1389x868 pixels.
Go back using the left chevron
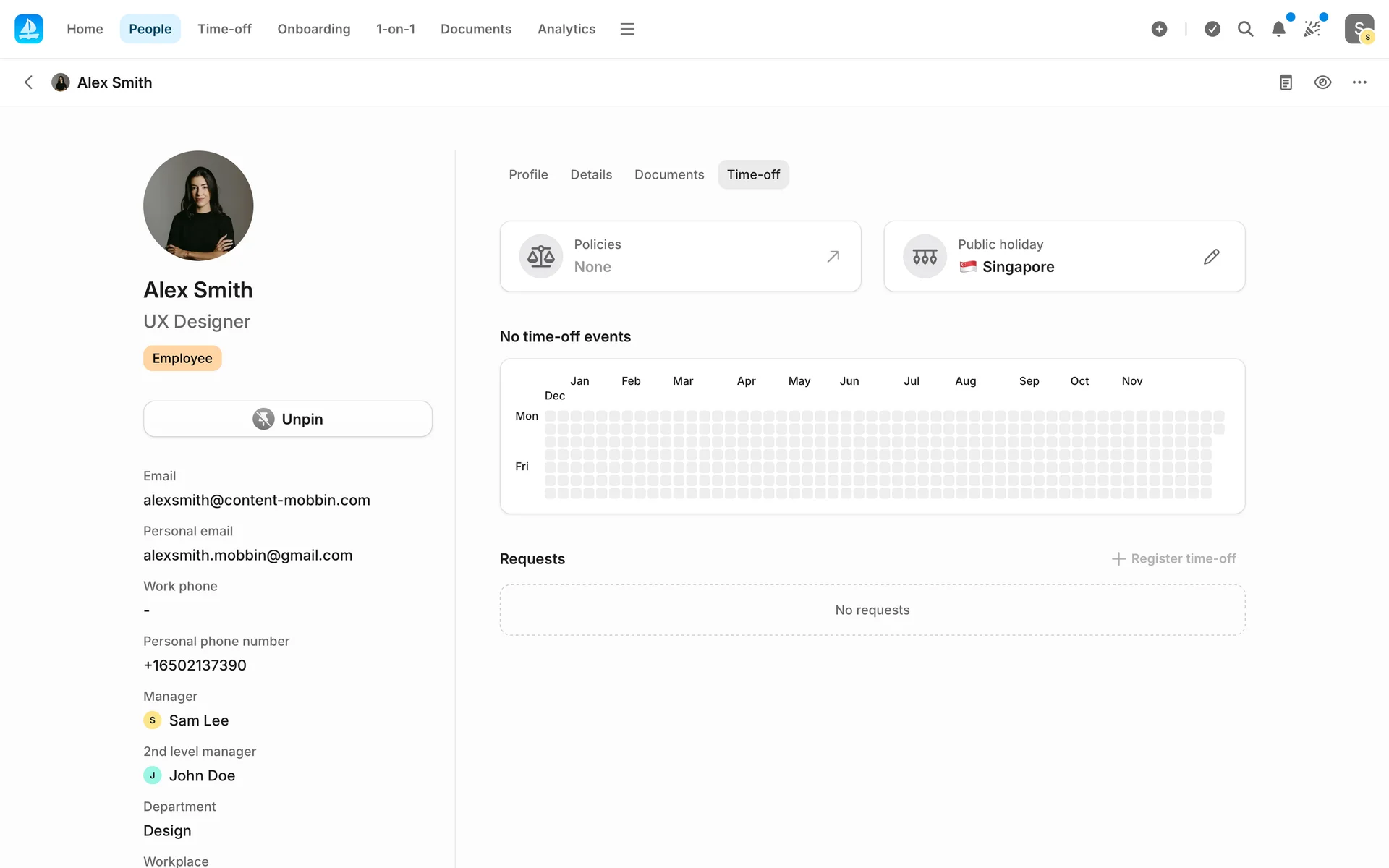tap(29, 82)
